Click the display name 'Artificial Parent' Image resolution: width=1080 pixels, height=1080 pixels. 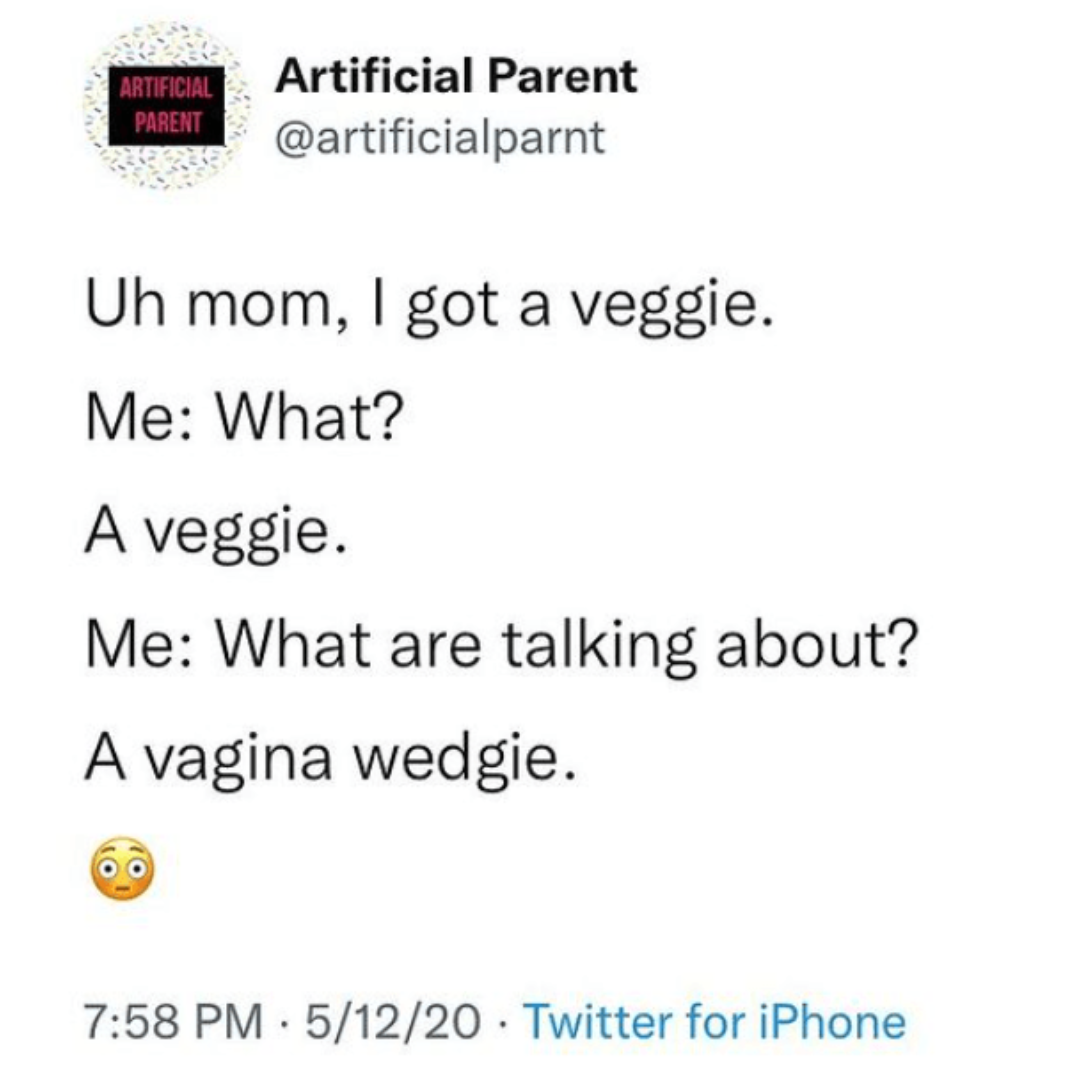click(455, 75)
